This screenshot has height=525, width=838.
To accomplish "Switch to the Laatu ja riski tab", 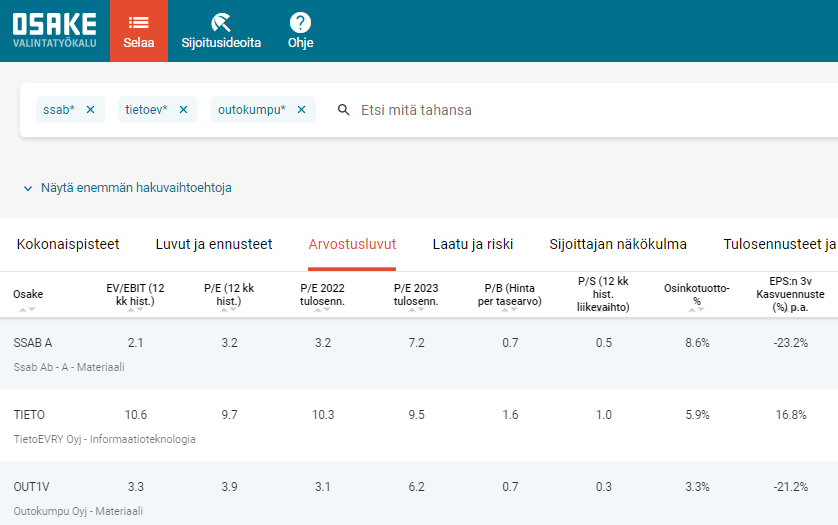I will [472, 244].
